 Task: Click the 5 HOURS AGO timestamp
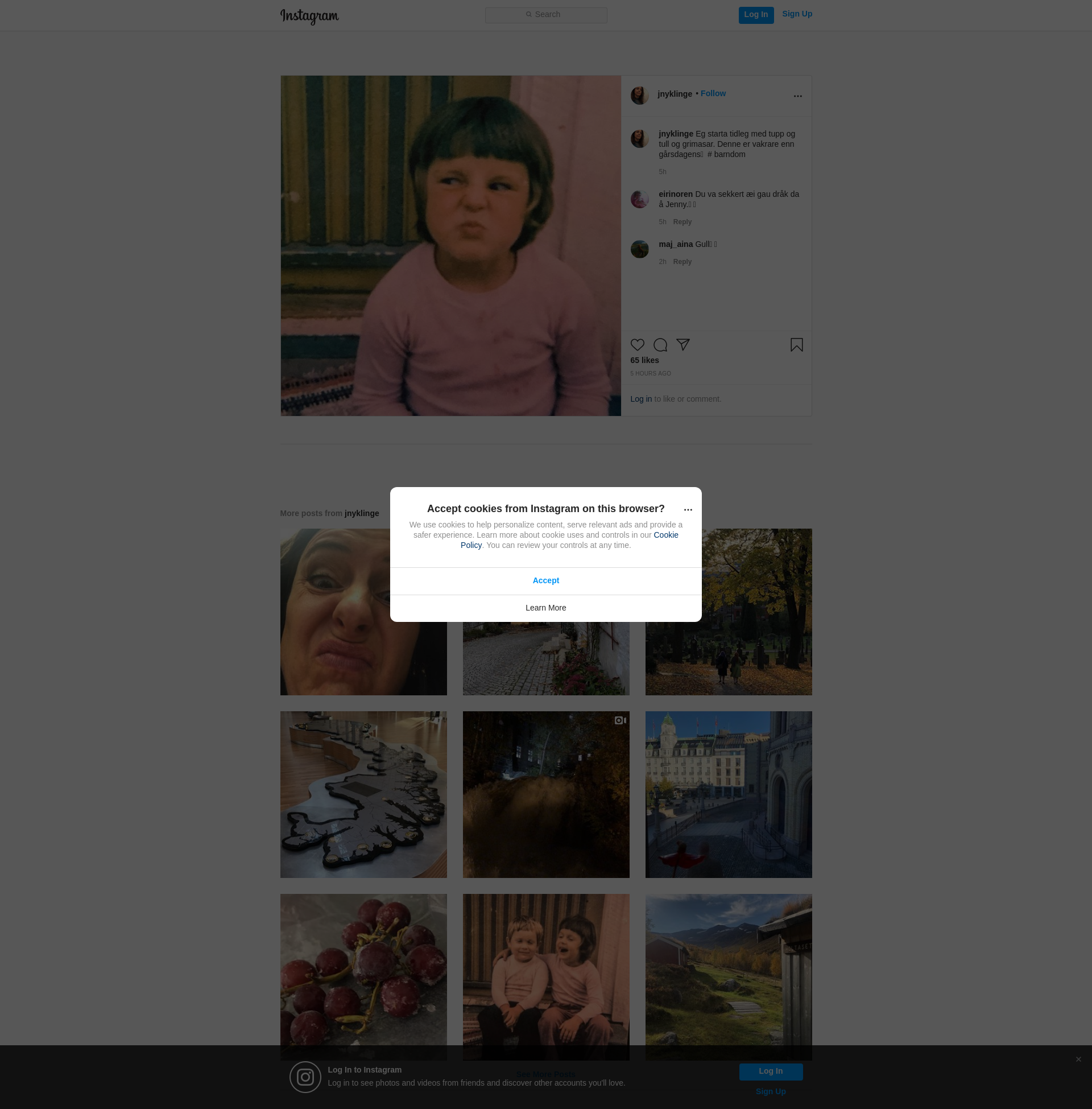(x=651, y=373)
